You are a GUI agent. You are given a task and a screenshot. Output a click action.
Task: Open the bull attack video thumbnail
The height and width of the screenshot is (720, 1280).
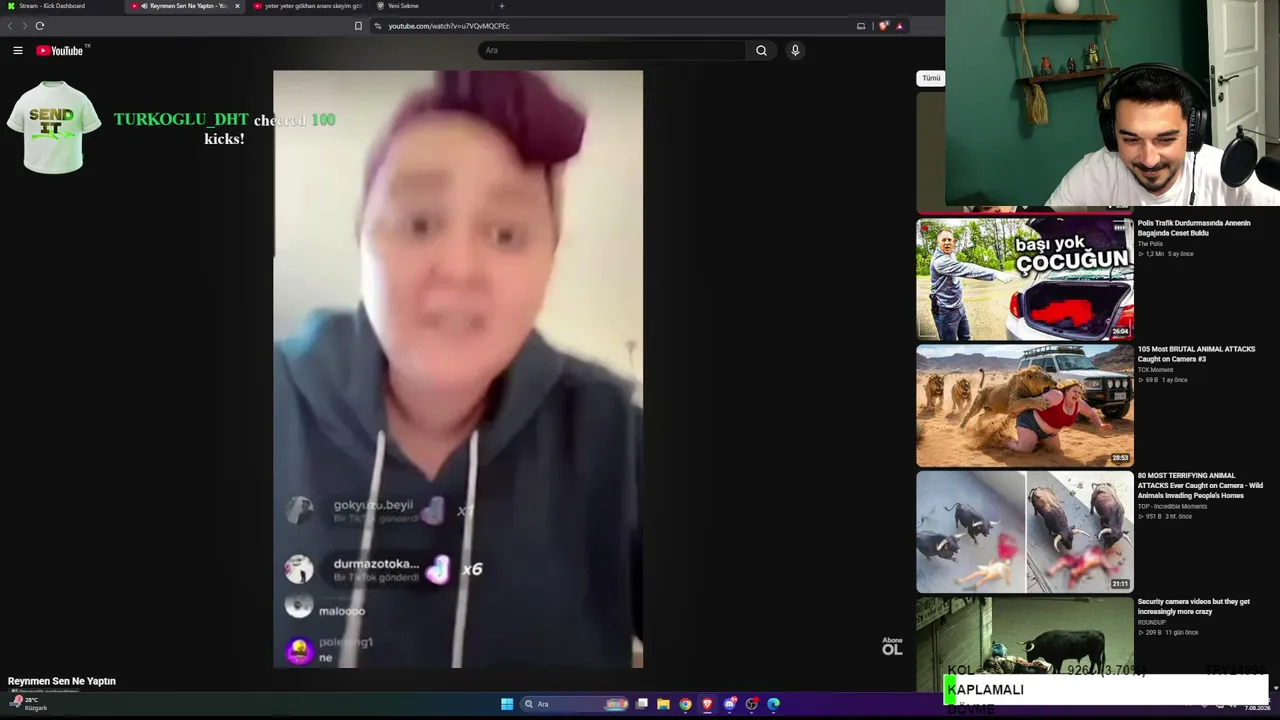tap(1025, 531)
